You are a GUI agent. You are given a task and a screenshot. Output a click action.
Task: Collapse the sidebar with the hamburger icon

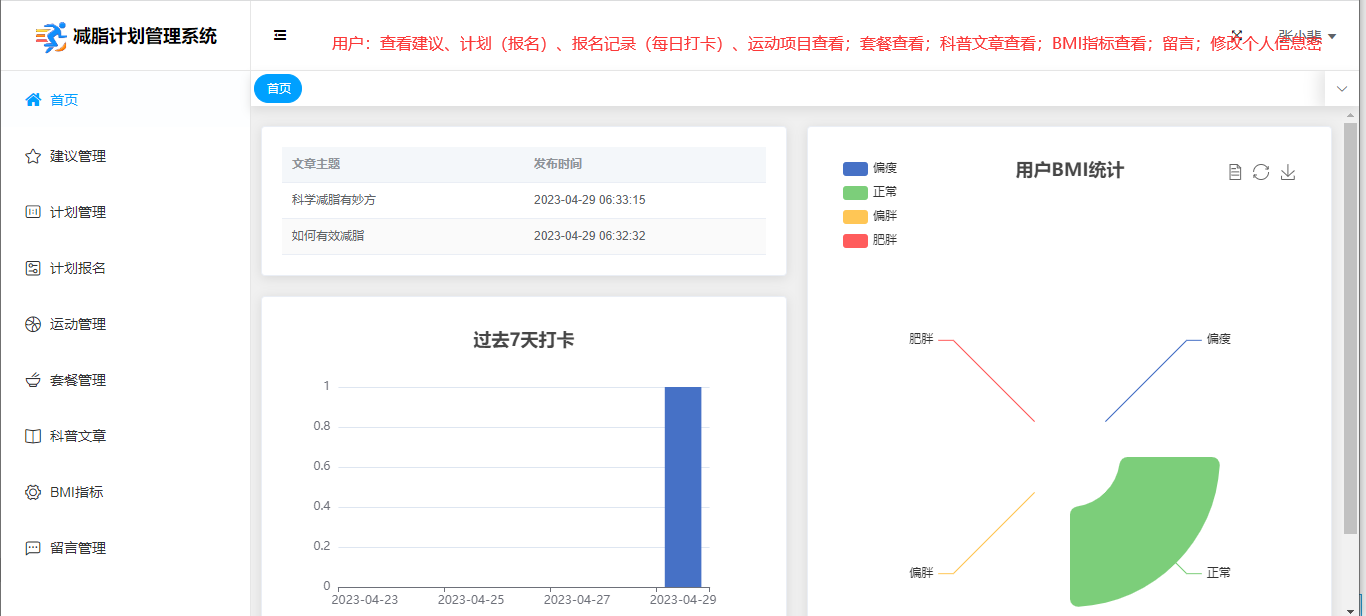click(280, 35)
